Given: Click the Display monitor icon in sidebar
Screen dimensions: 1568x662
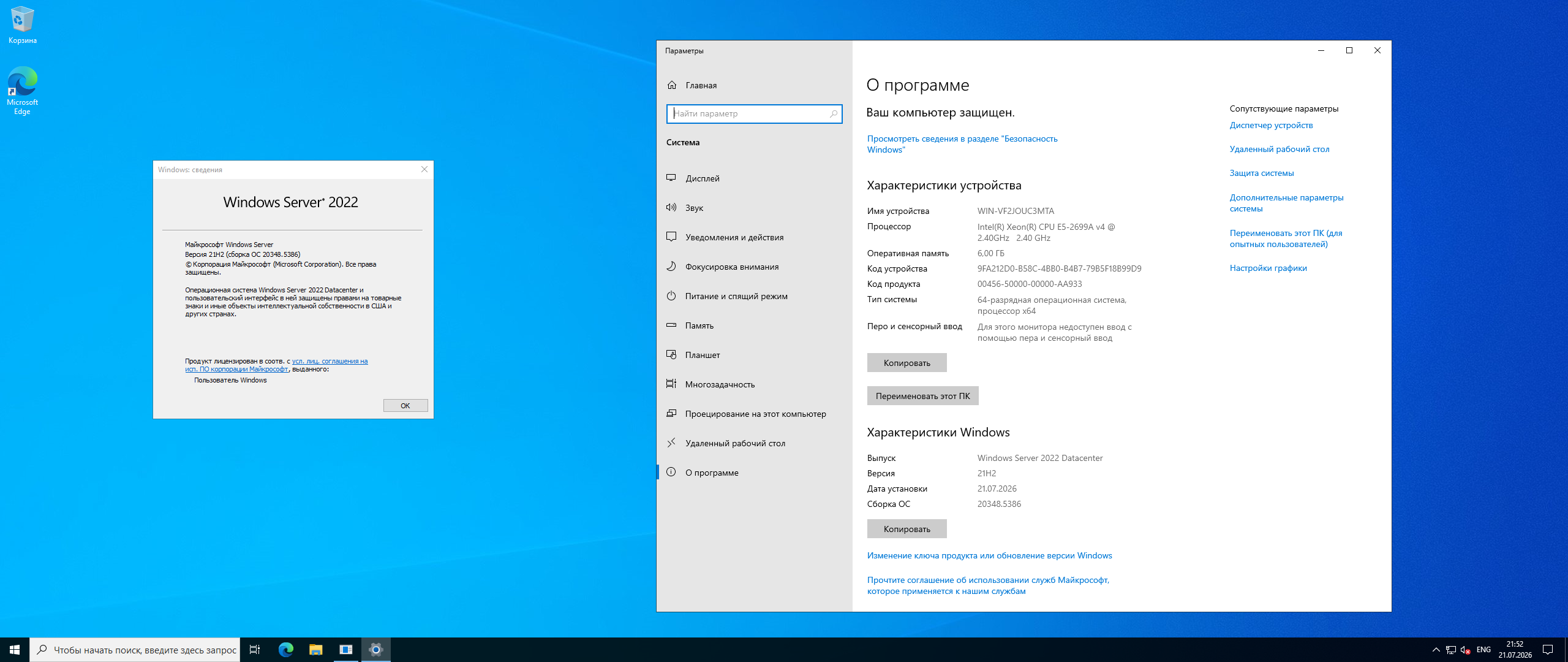Looking at the screenshot, I should (x=671, y=178).
